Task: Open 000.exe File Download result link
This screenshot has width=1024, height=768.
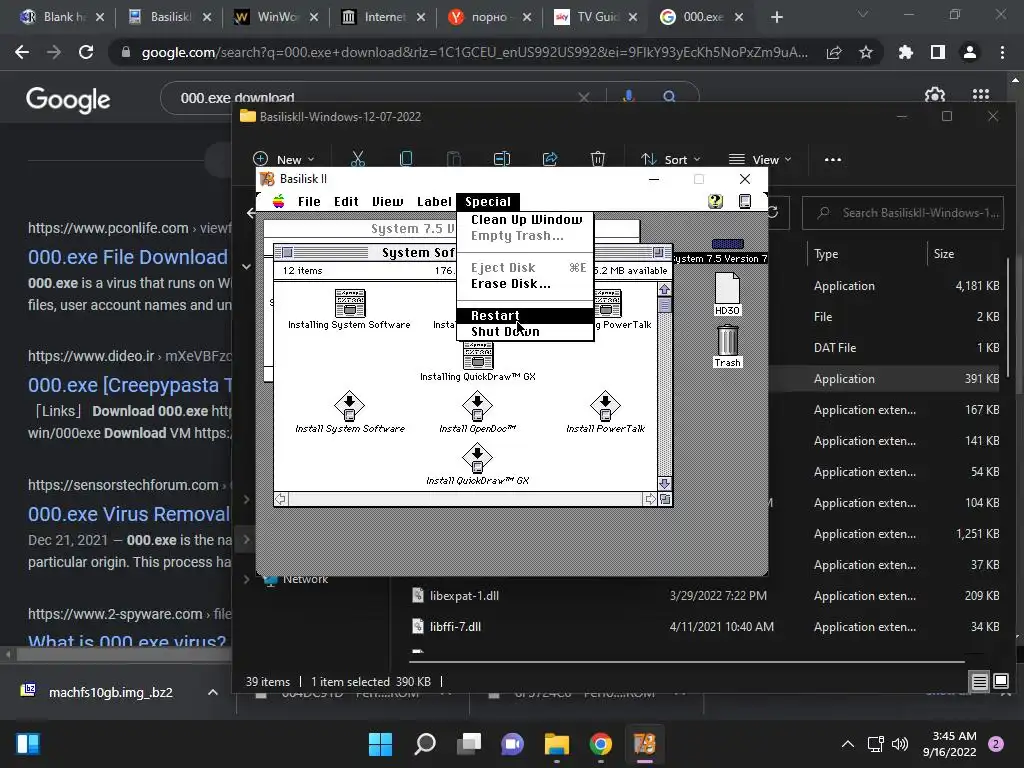Action: coord(128,257)
